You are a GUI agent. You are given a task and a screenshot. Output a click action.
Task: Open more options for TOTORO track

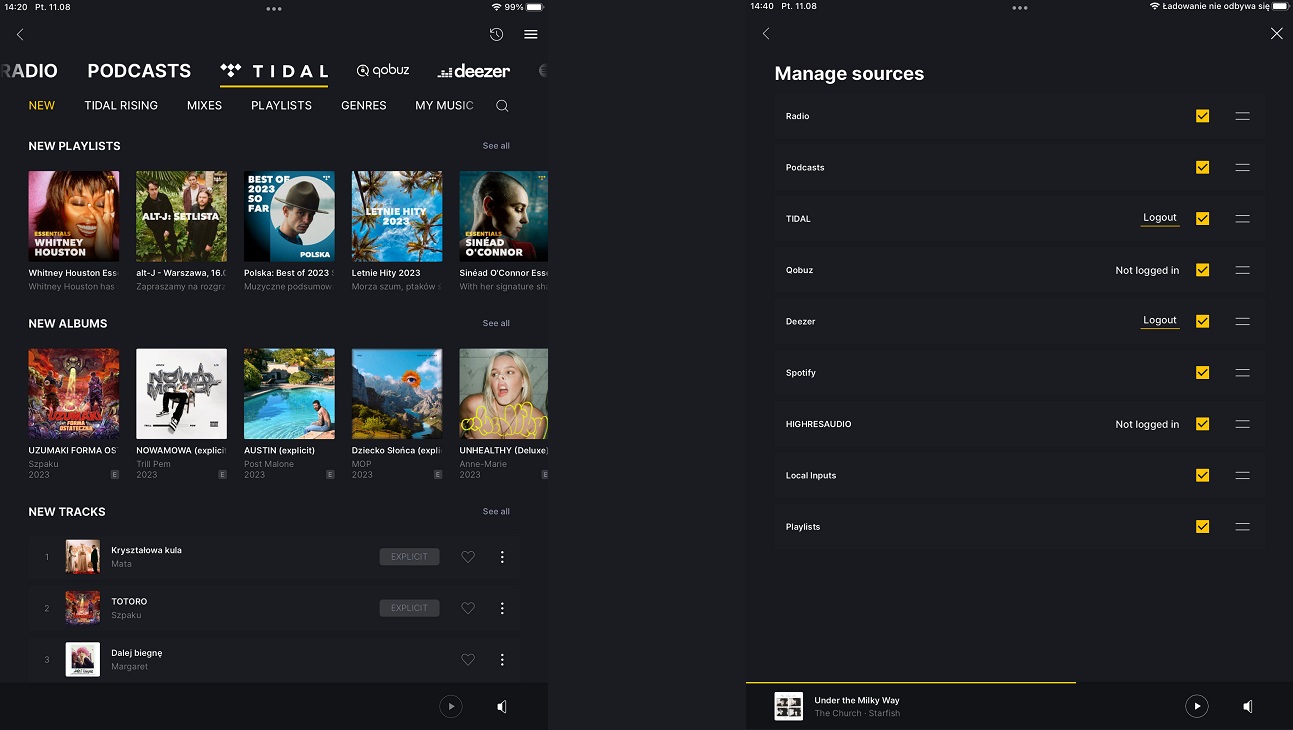pyautogui.click(x=502, y=608)
